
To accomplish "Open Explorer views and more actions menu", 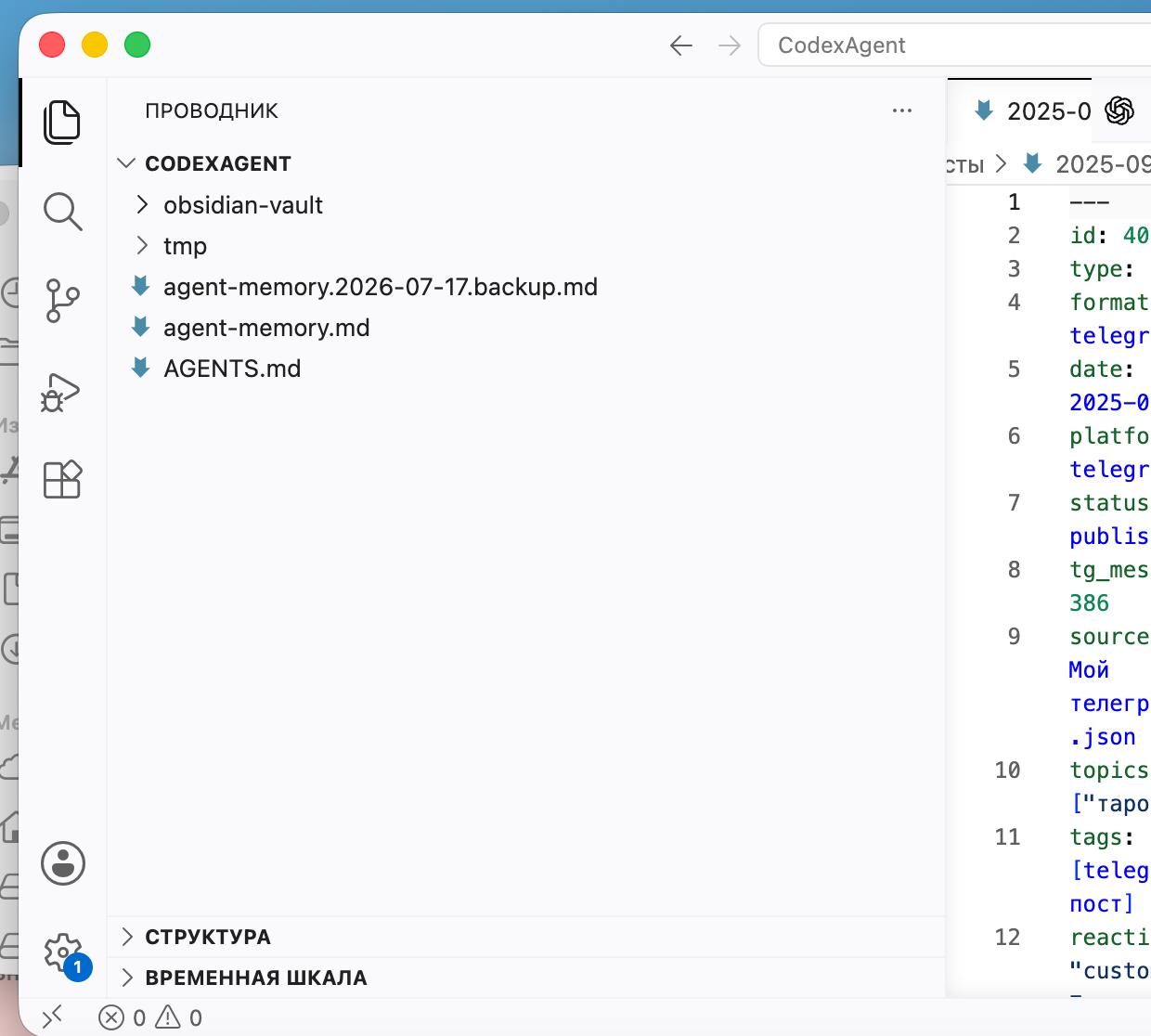I will coord(902,110).
